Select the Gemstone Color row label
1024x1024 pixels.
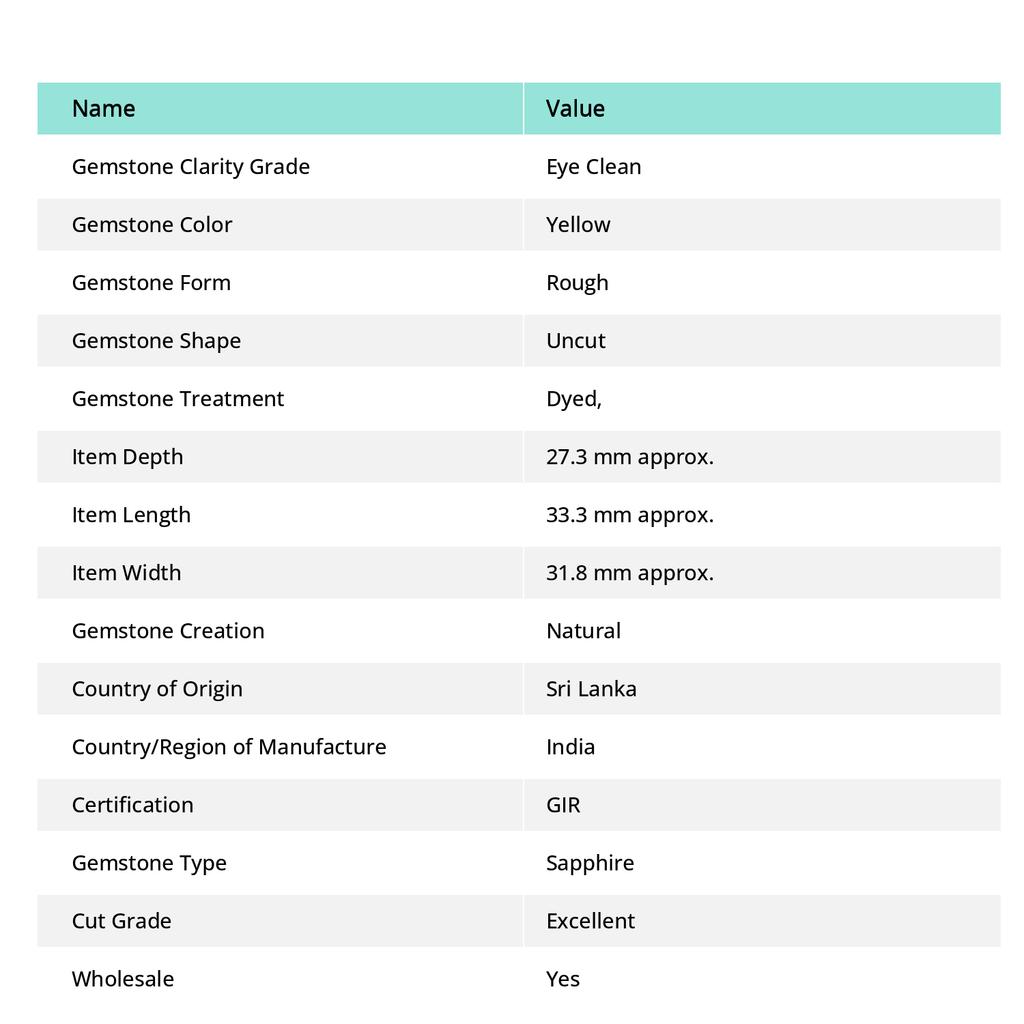point(152,224)
